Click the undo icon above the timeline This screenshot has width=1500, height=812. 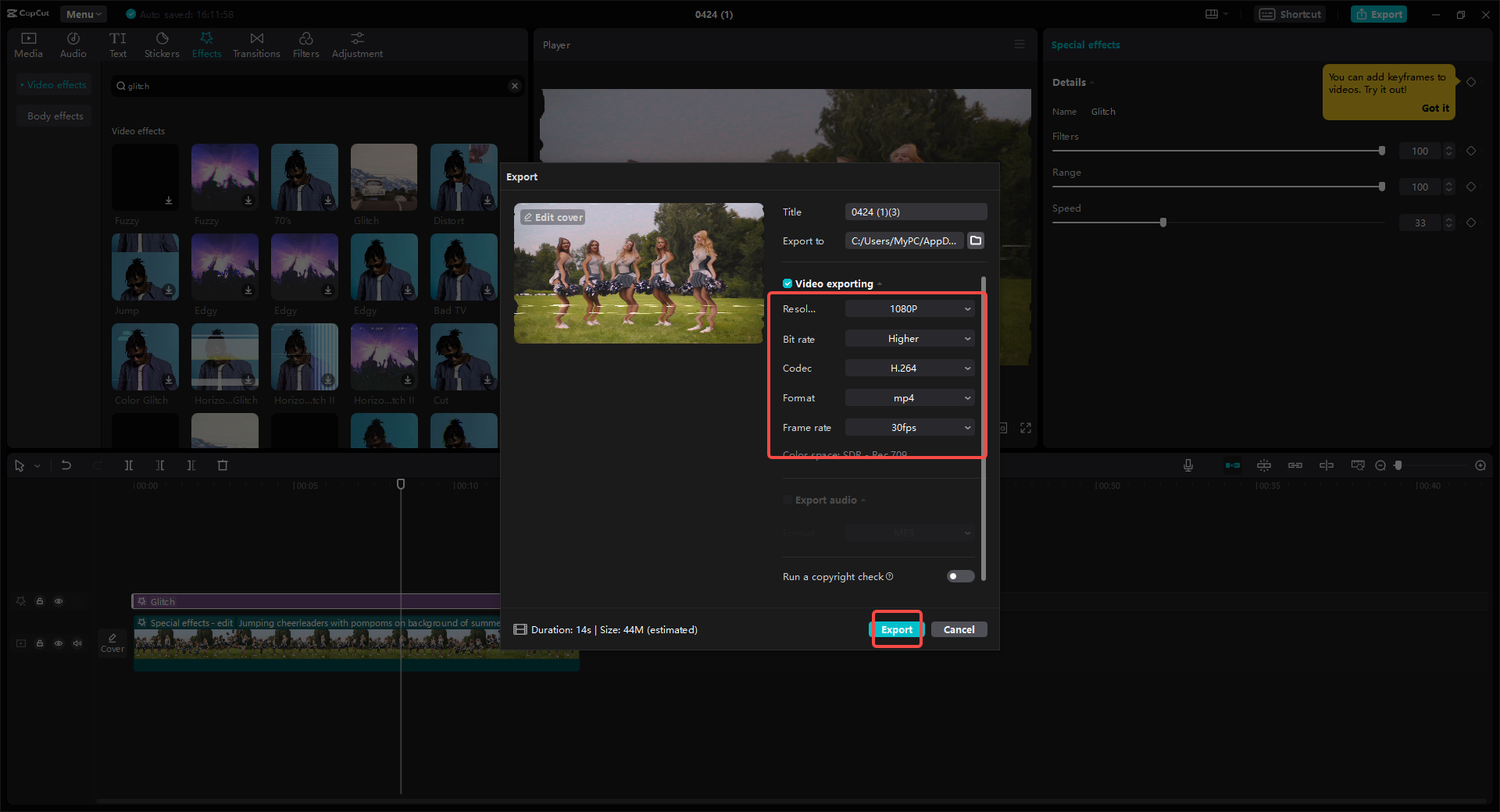pos(66,465)
